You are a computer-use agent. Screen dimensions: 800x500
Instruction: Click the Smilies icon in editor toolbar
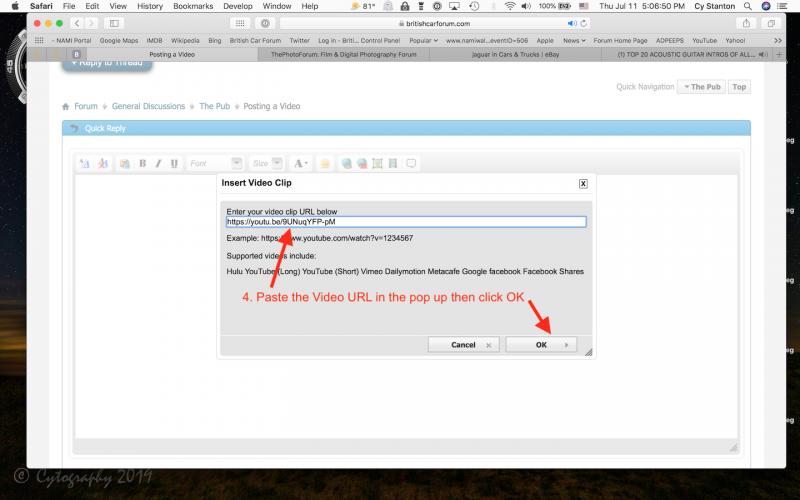pos(325,163)
